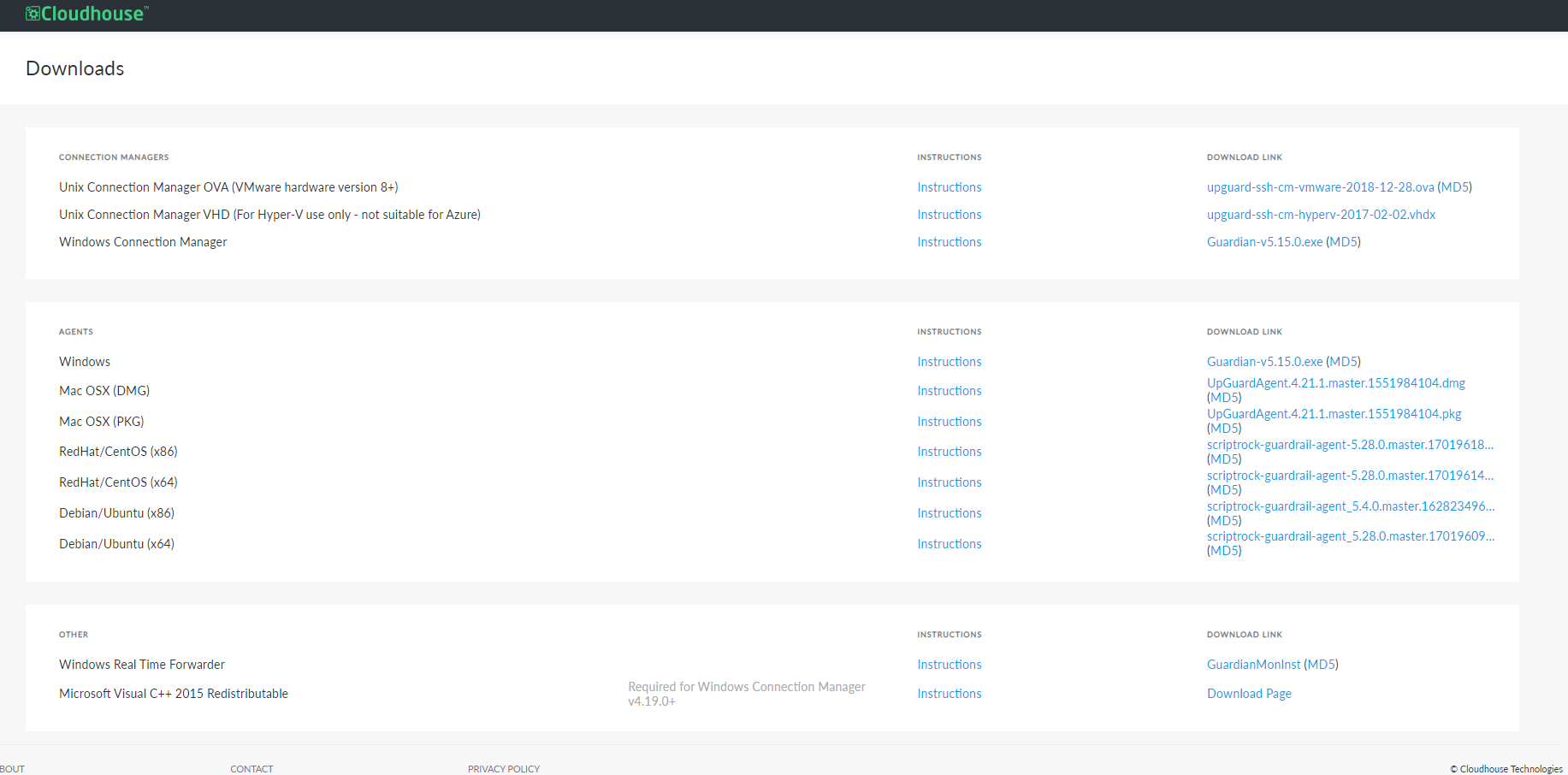Open Instructions for Mac OSX (PKG) agent
The width and height of the screenshot is (1568, 775).
(949, 422)
